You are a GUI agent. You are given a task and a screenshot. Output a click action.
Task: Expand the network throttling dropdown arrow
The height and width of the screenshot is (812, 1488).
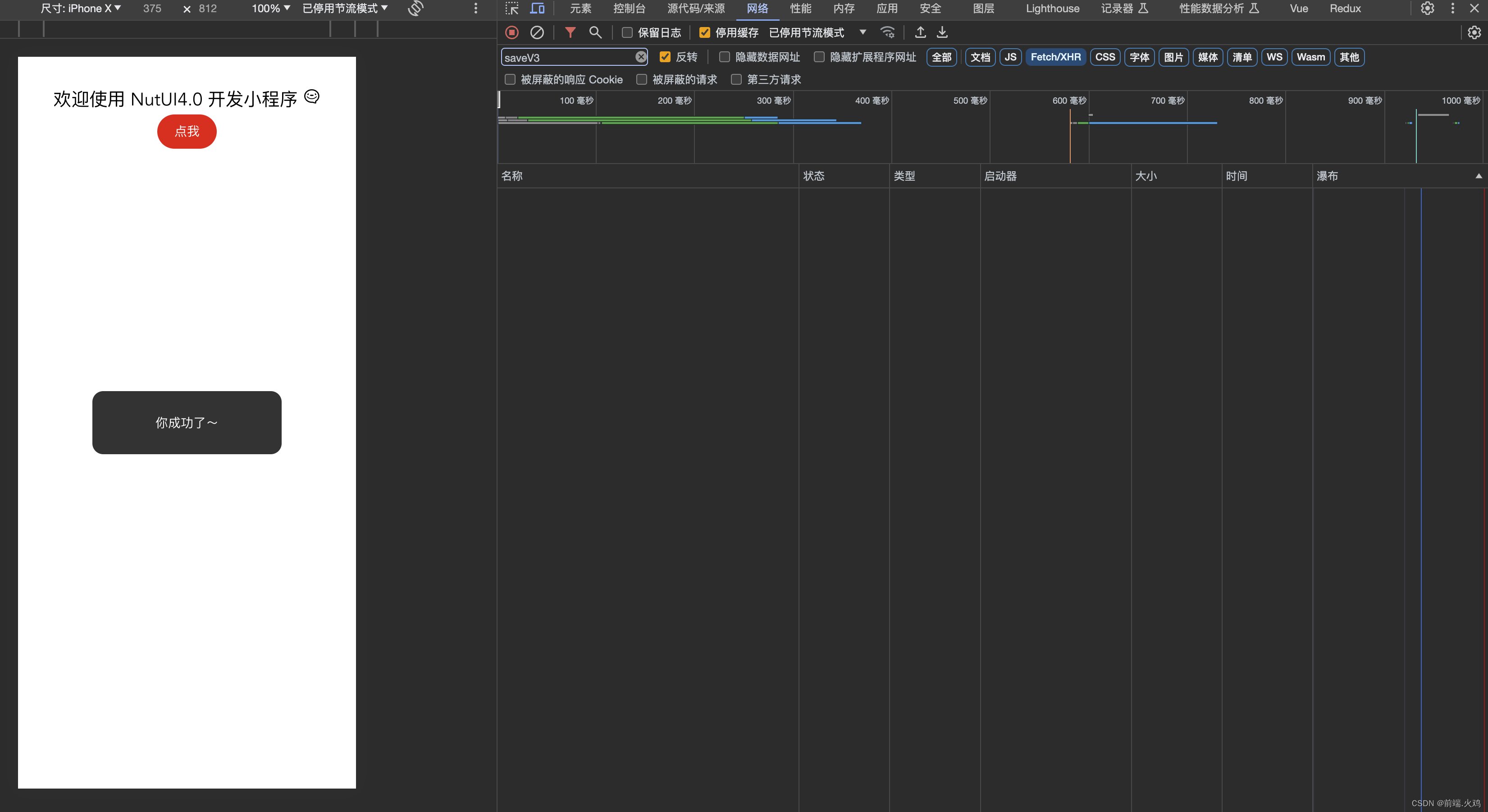pyautogui.click(x=863, y=32)
